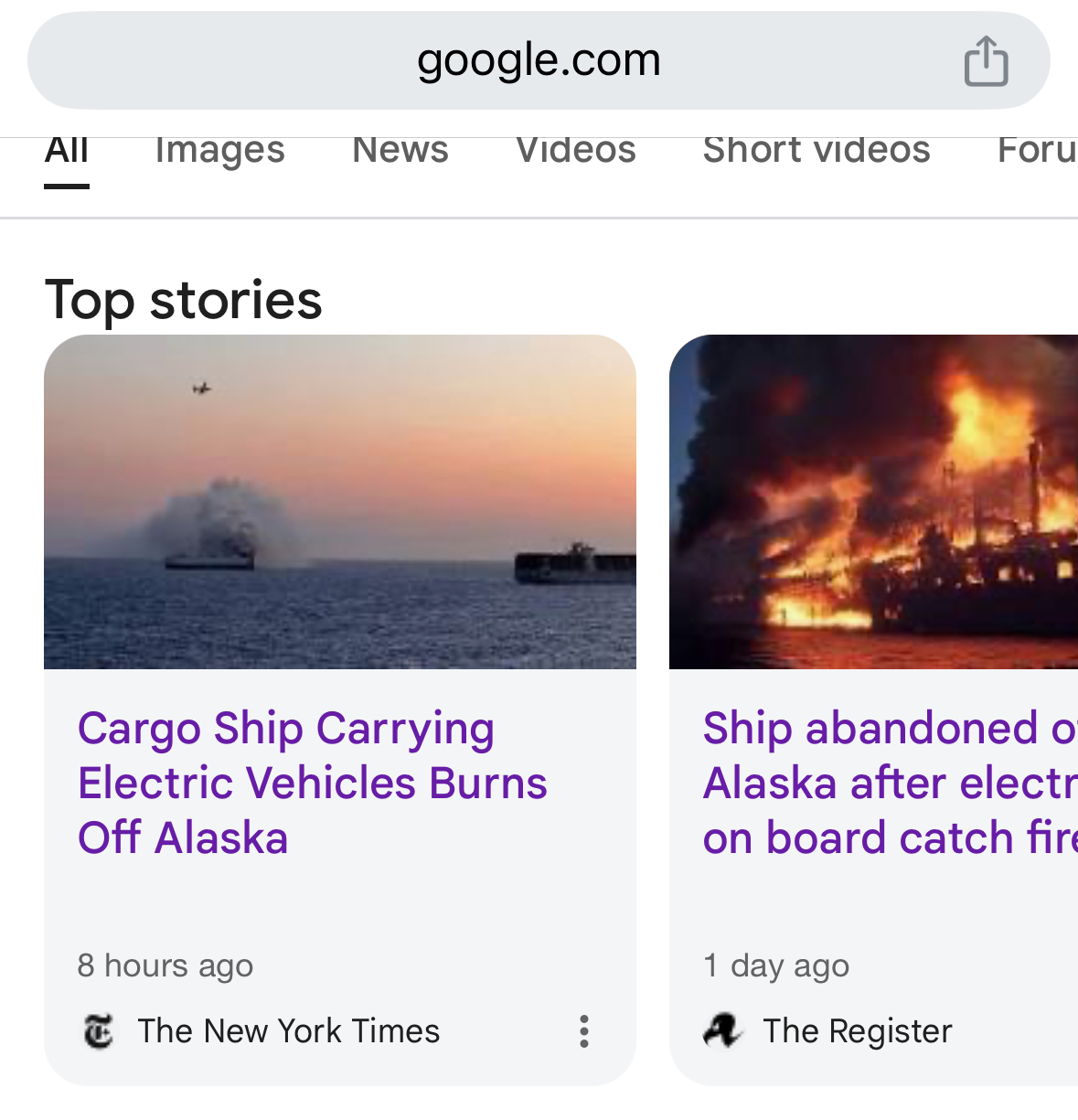
Task: Tap the share icon in address bar
Action: (x=986, y=61)
